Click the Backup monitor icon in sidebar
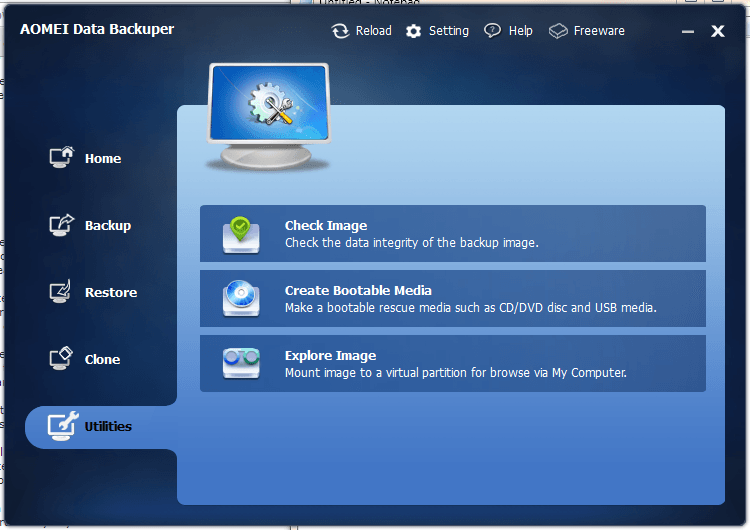Viewport: 750px width, 530px height. click(x=62, y=224)
